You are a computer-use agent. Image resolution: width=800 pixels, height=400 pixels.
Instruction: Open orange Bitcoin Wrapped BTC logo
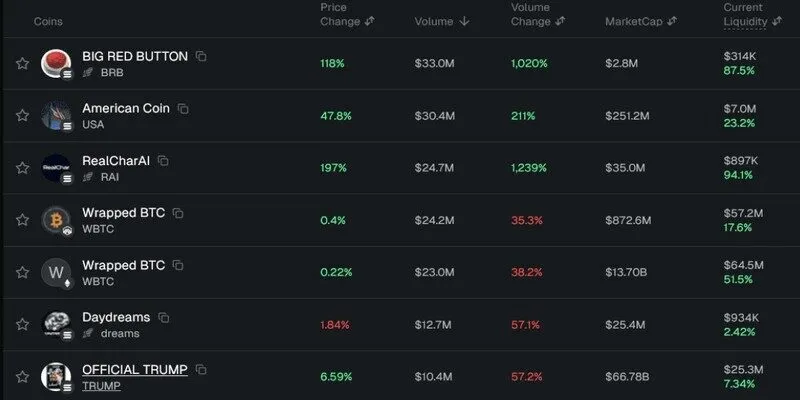click(x=56, y=220)
